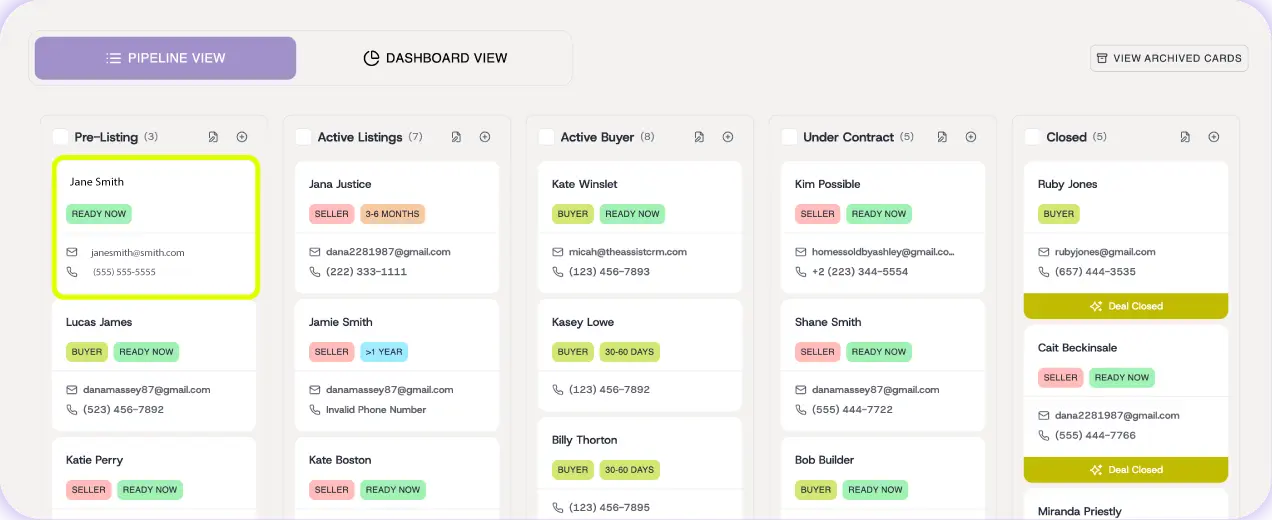
Task: Click the document icon in Closed column header
Action: [x=1185, y=137]
